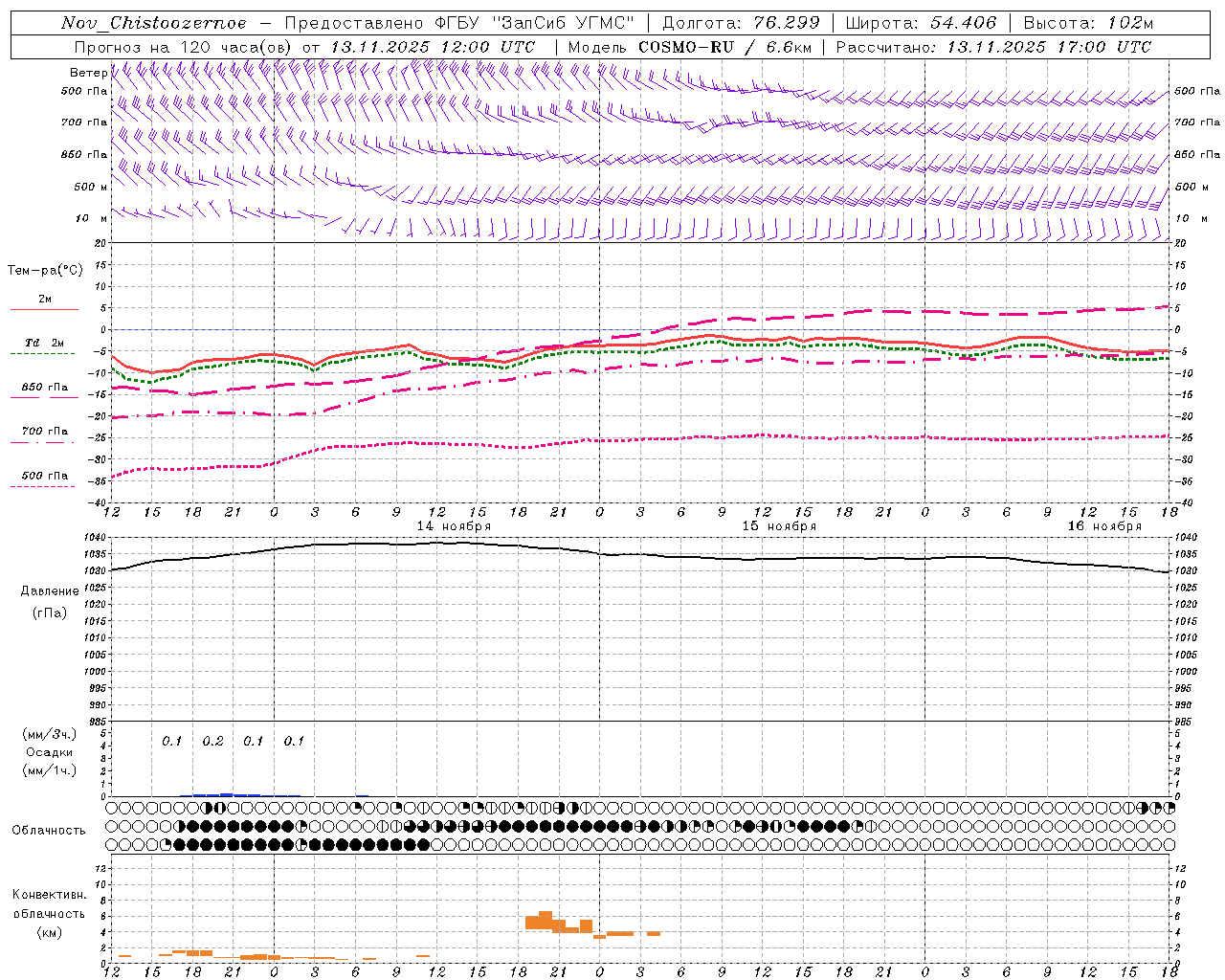Viewport: 1225px width, 980px height.
Task: Click the 'Ветер' wind panel label
Action: click(x=88, y=73)
